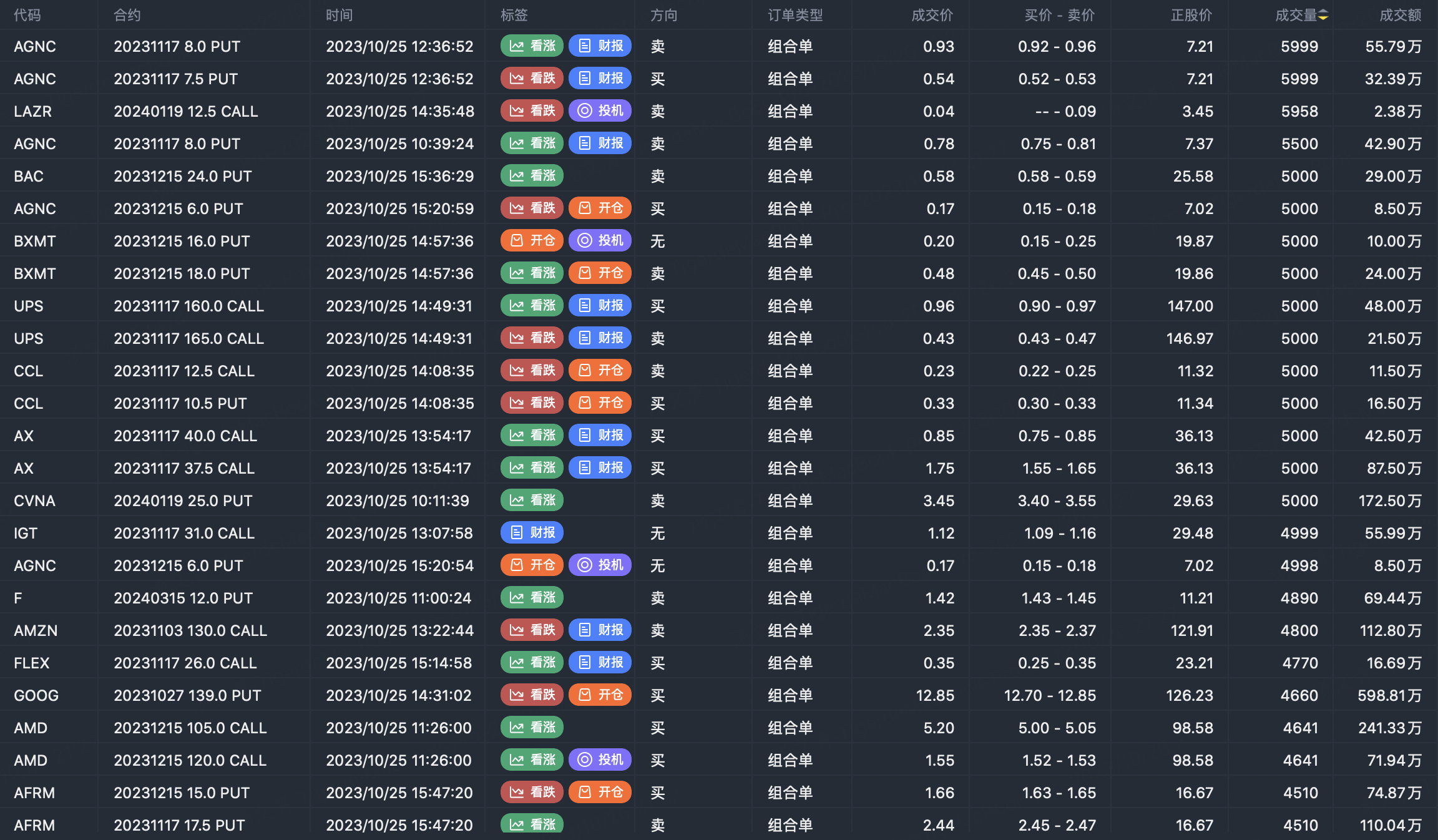Click the 合约 column header

(127, 15)
